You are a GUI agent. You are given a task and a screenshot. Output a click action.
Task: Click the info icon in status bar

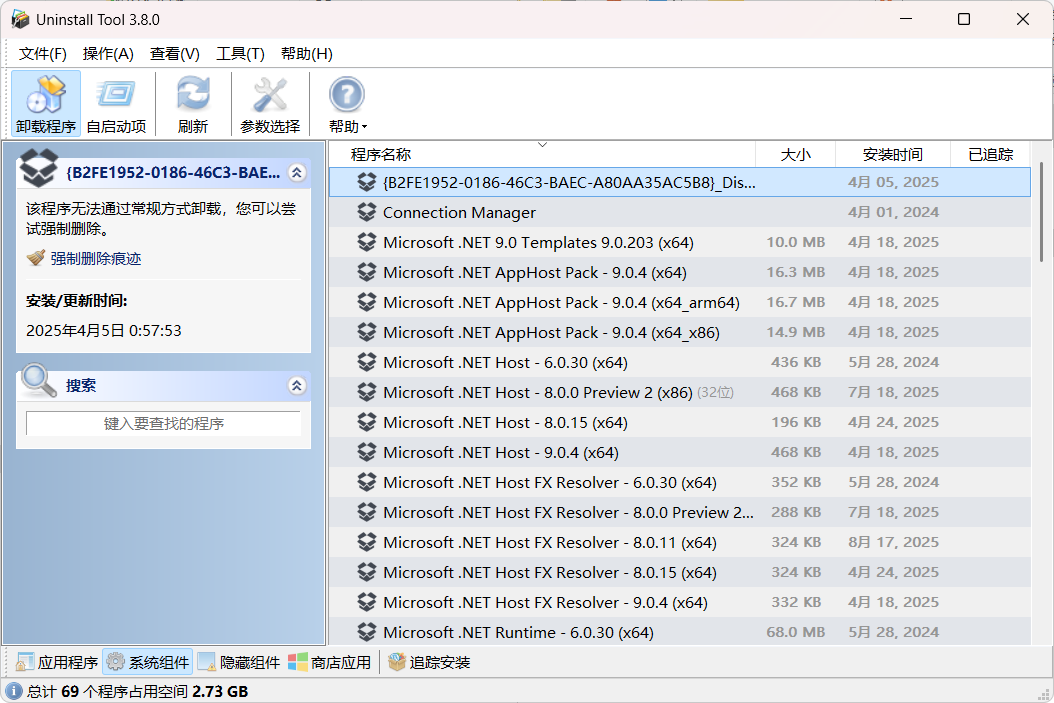pos(13,691)
